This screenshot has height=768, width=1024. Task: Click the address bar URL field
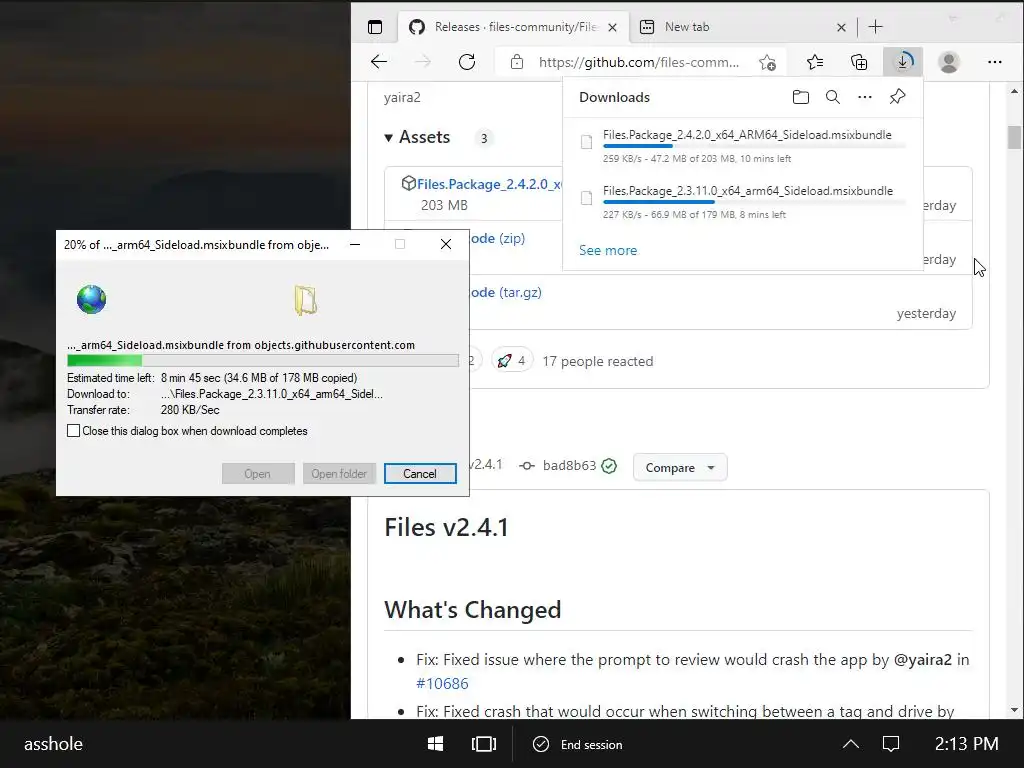point(639,62)
